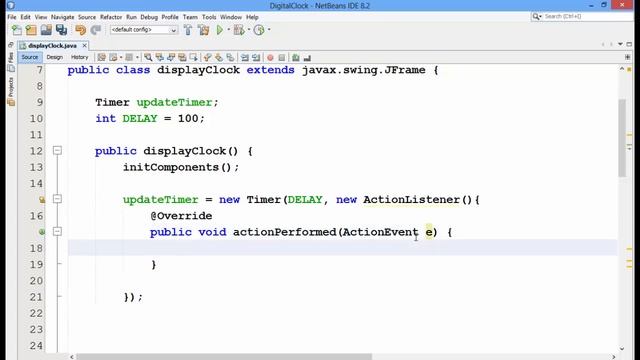Open the Profile Project dropdown arrow
Screen dimensions: 640x360
269,30
